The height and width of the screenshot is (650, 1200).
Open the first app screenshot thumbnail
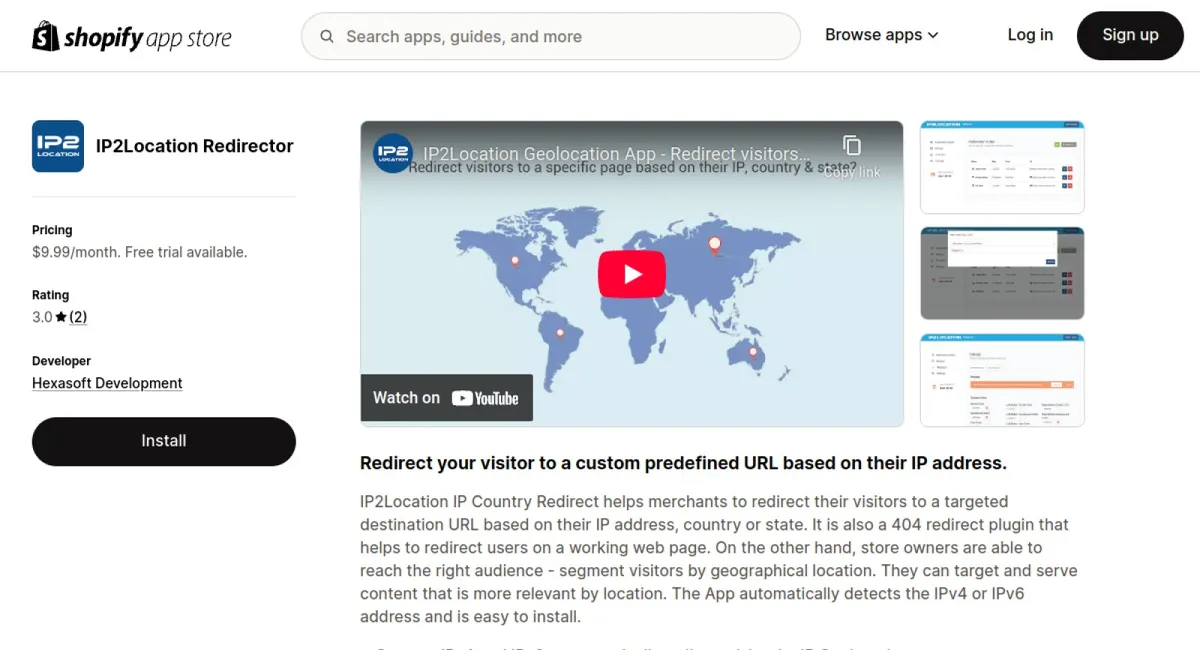pyautogui.click(x=1002, y=167)
